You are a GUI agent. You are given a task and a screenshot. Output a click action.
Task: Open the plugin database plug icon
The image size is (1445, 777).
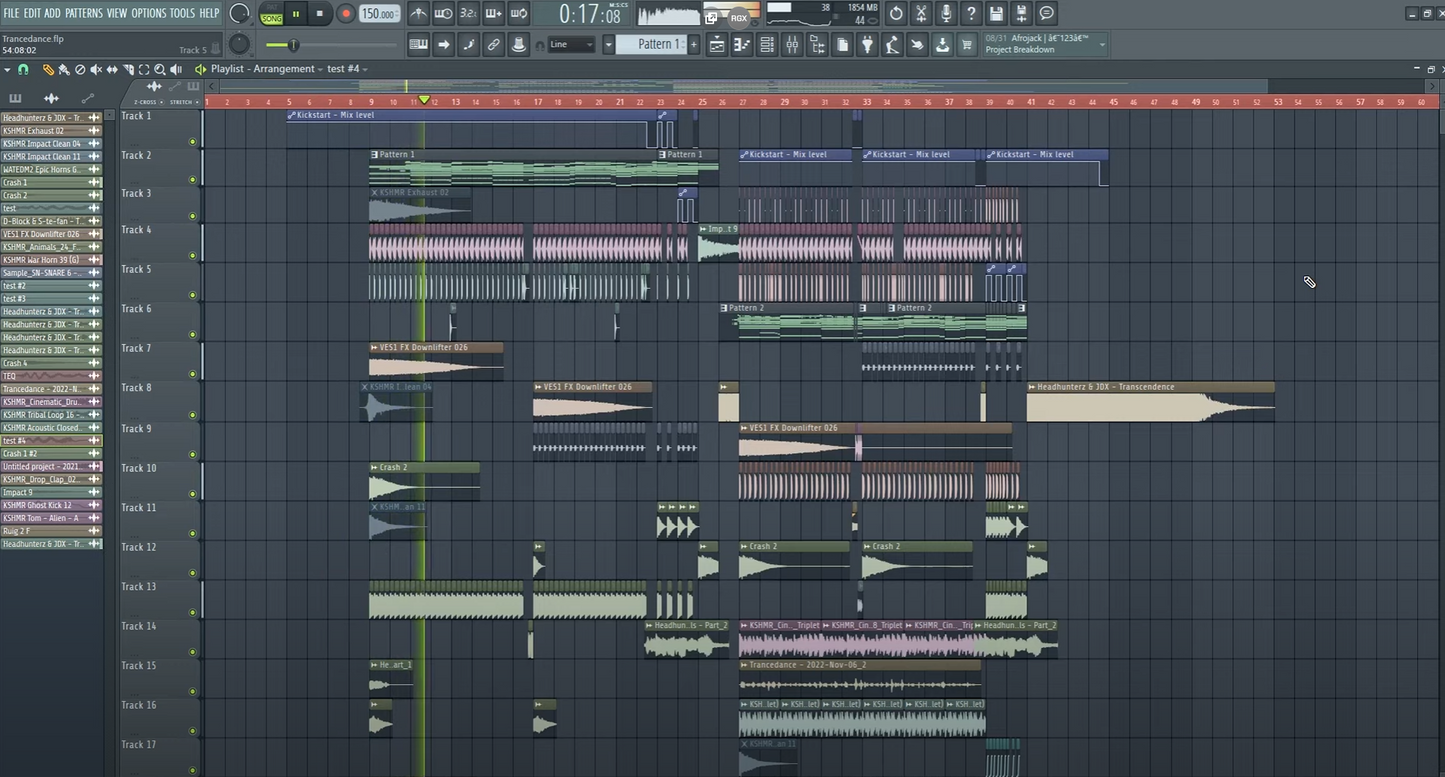coord(867,44)
